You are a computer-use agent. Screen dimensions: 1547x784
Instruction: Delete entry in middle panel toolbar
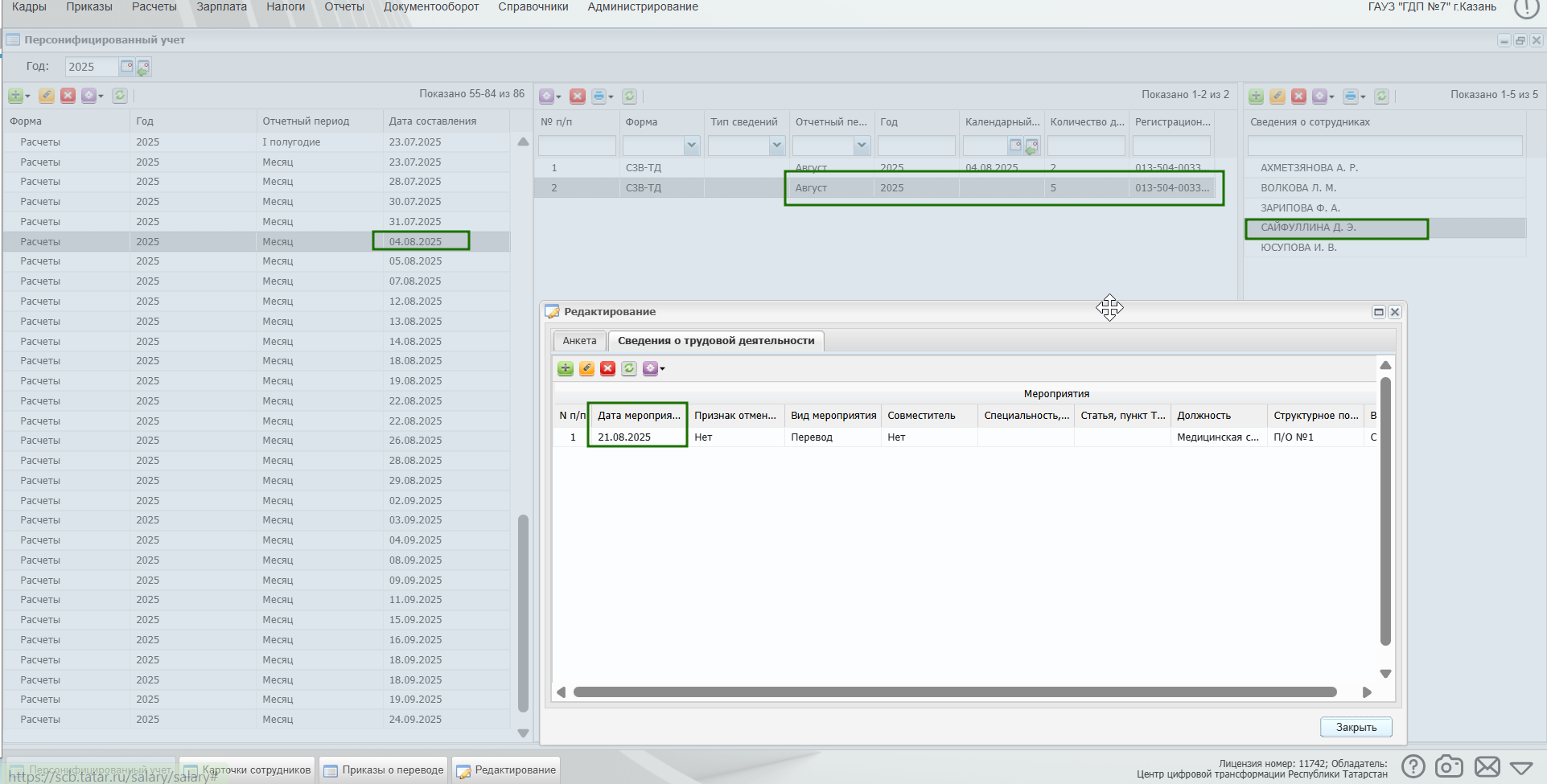point(578,96)
